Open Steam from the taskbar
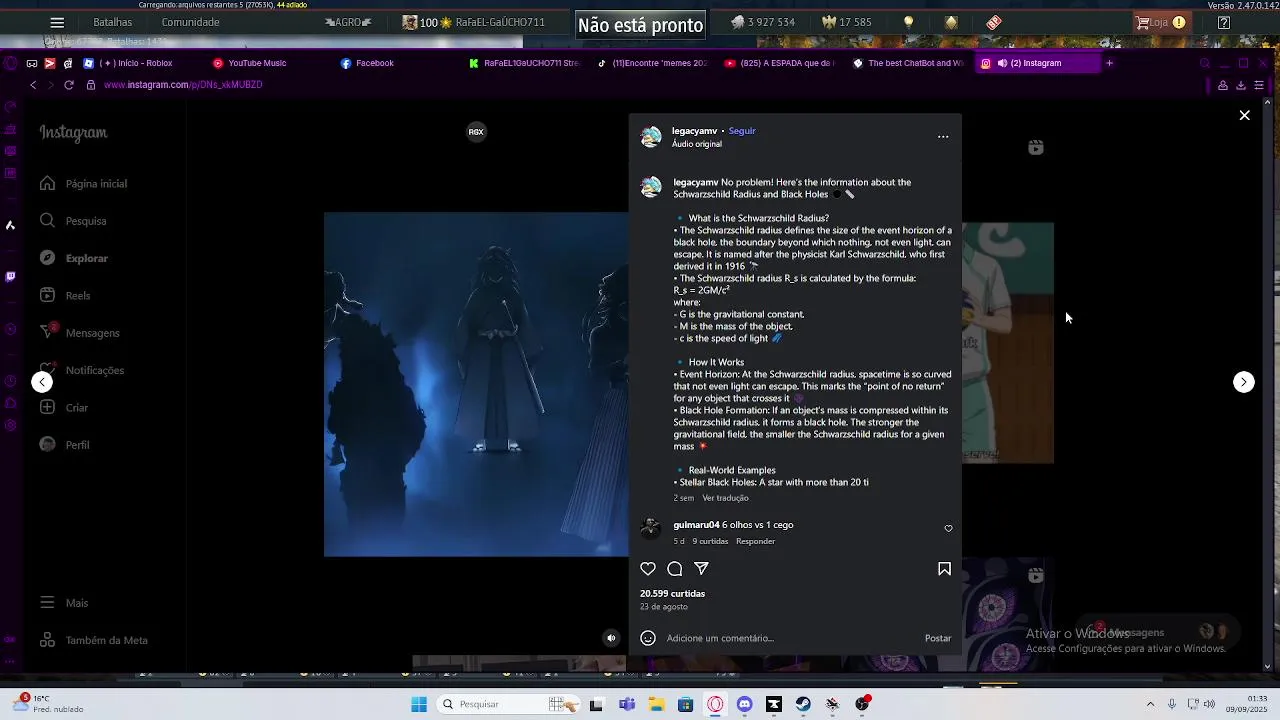This screenshot has width=1280, height=720. click(803, 704)
